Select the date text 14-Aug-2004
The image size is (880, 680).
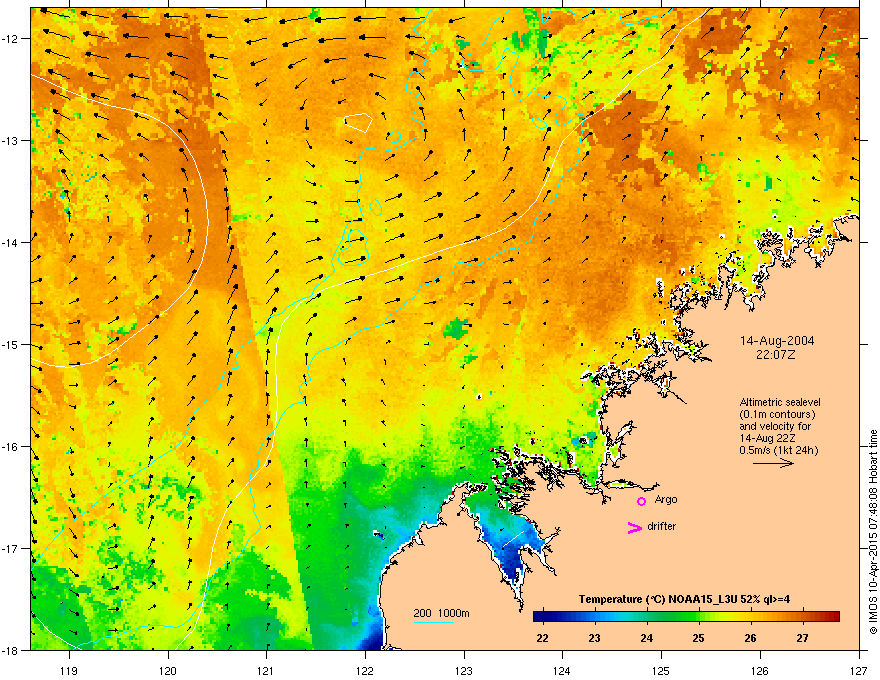777,341
